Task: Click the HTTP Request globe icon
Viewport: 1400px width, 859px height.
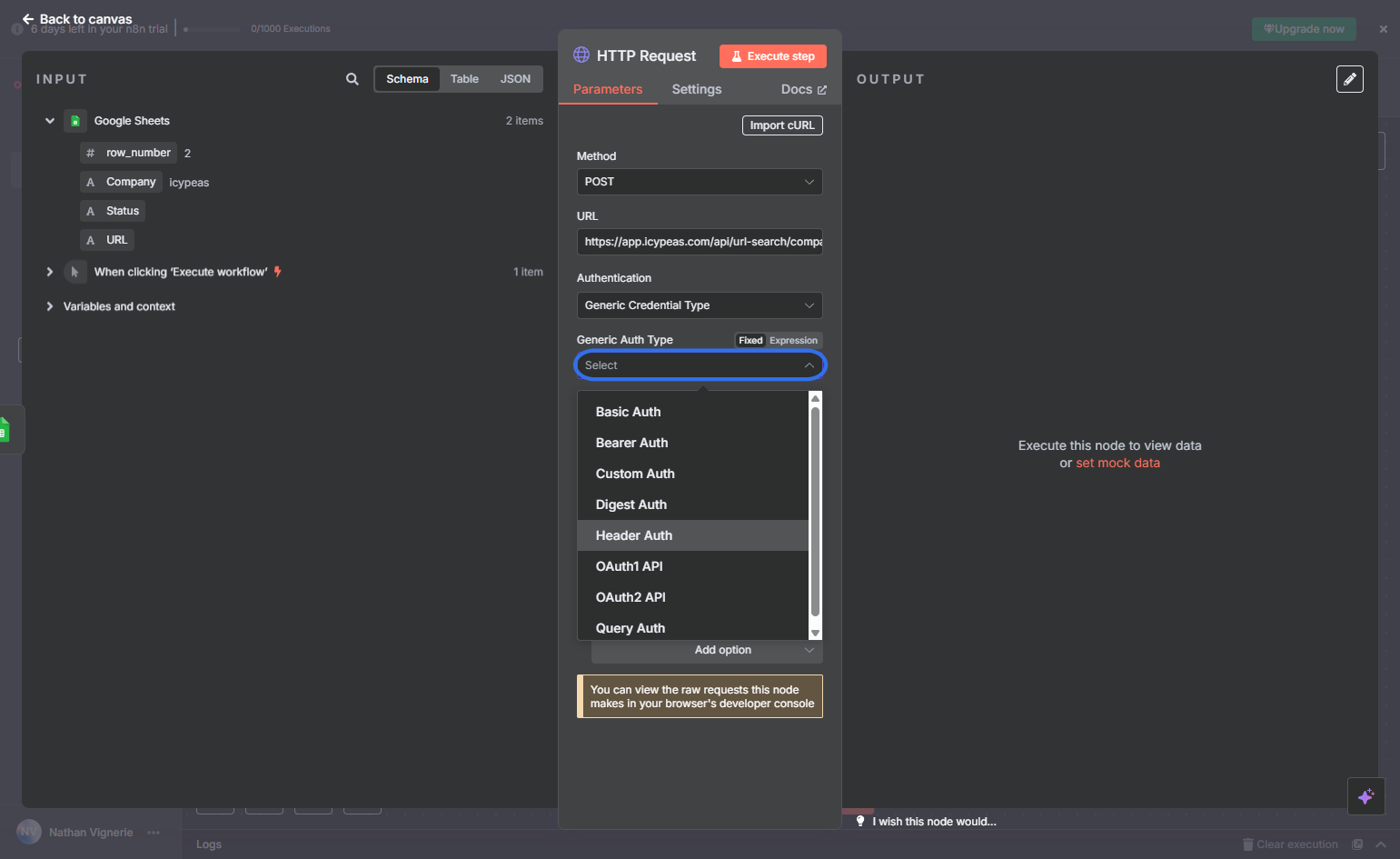Action: tap(581, 55)
